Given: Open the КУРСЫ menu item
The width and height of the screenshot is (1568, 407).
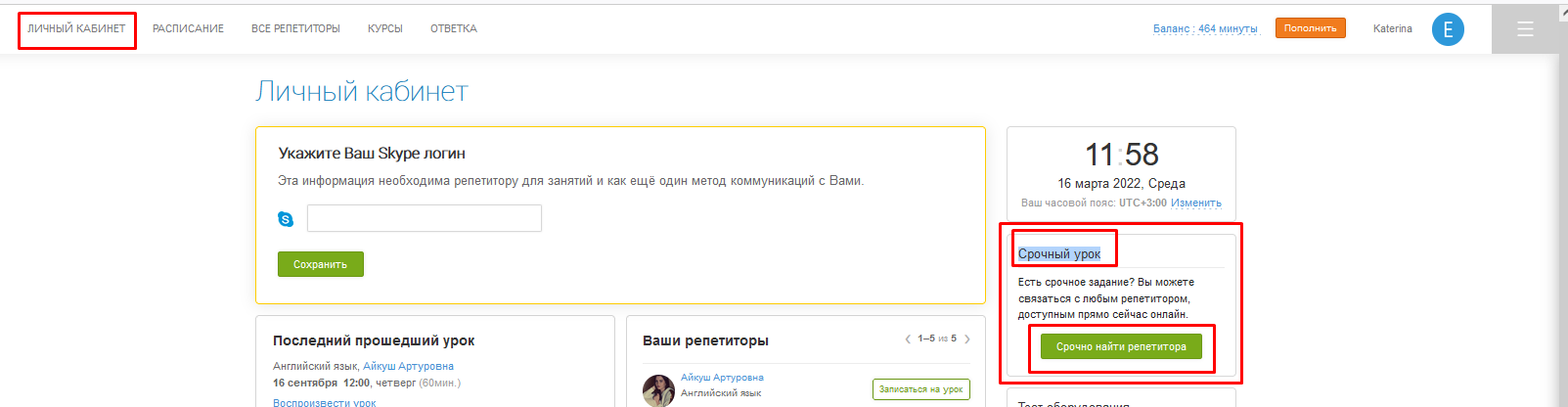Looking at the screenshot, I should (x=385, y=29).
